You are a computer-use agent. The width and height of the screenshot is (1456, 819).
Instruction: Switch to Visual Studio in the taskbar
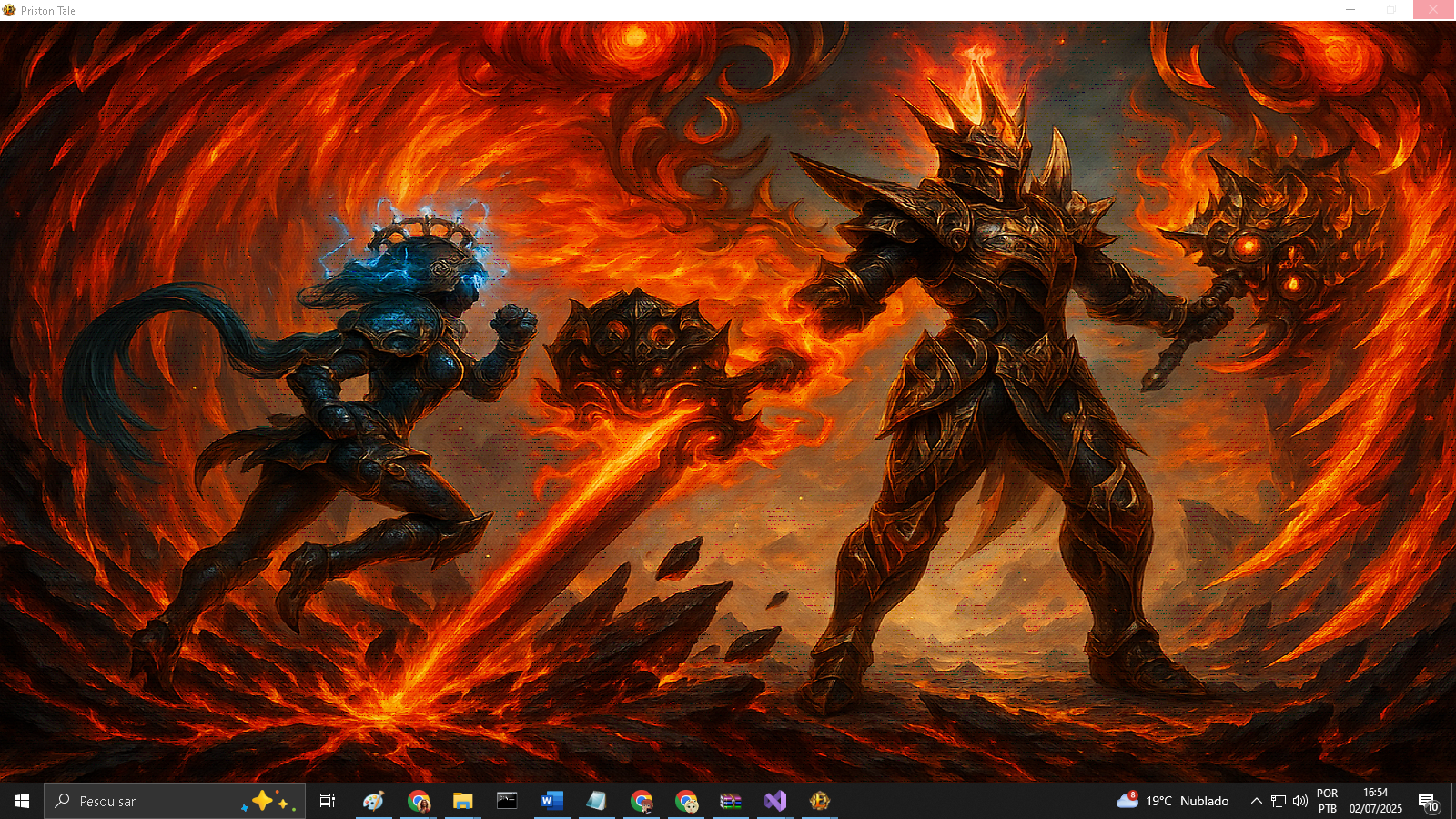pyautogui.click(x=775, y=801)
